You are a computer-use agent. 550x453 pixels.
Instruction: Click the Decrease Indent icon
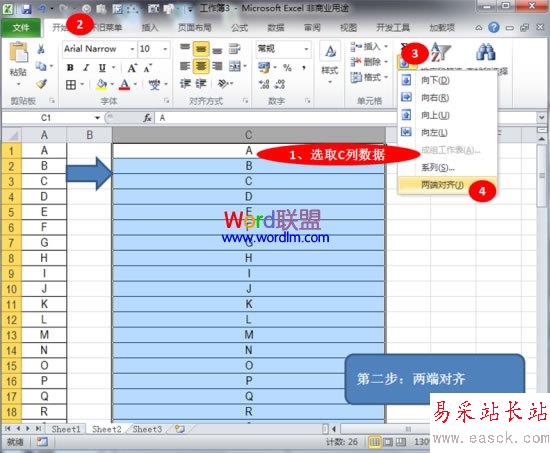point(185,84)
